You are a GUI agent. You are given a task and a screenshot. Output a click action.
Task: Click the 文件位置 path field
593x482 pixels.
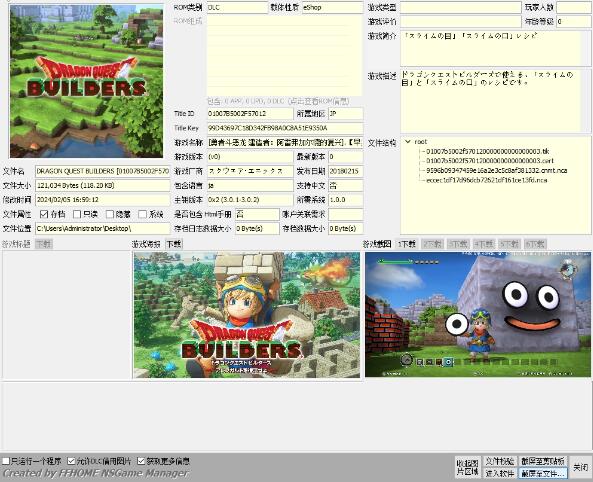pos(102,229)
